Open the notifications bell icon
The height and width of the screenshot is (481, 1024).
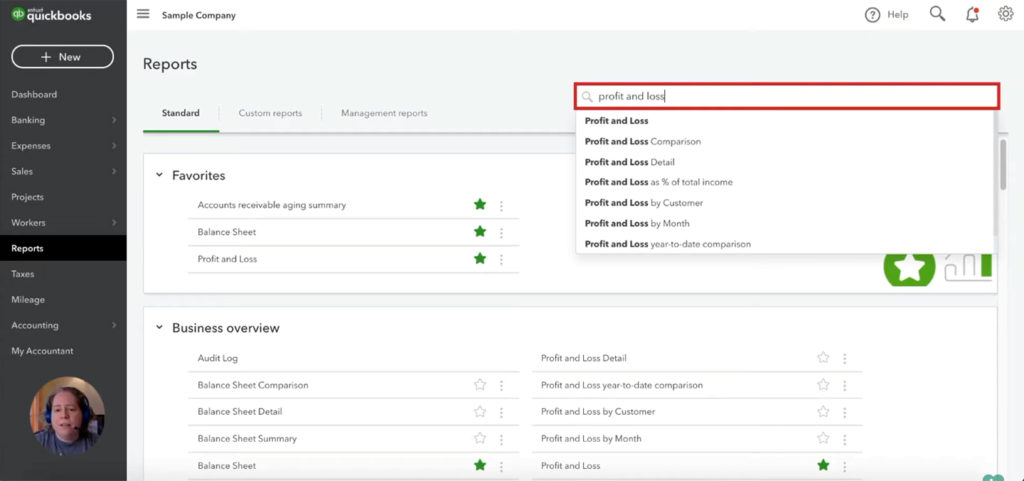point(972,14)
